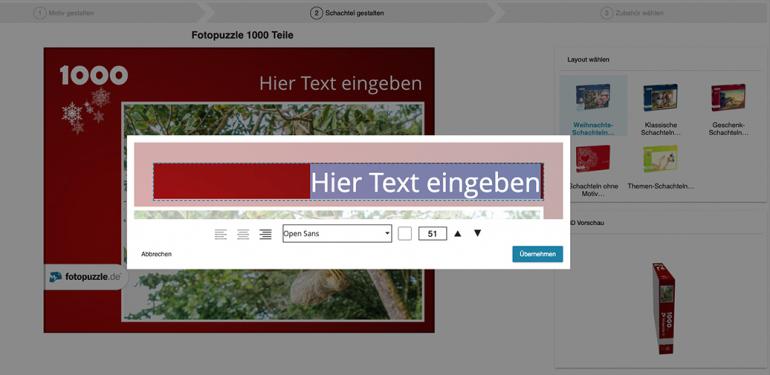
Task: Apply changes with Übernehmen button
Action: click(538, 254)
